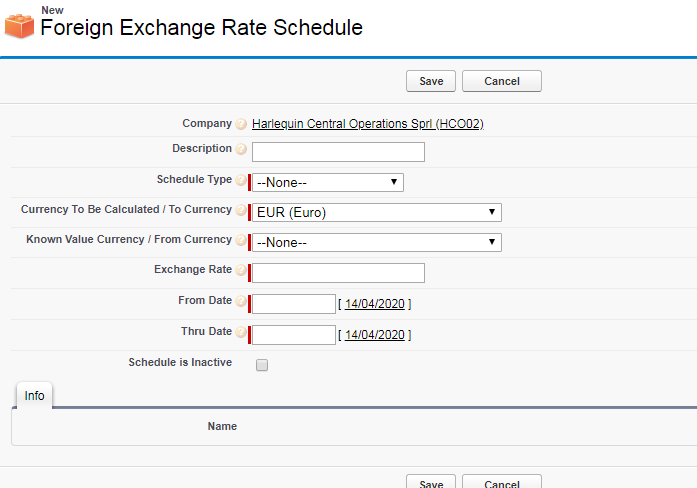The image size is (697, 488).
Task: Open the Harlequin Central Operations Sprl company link
Action: (368, 125)
